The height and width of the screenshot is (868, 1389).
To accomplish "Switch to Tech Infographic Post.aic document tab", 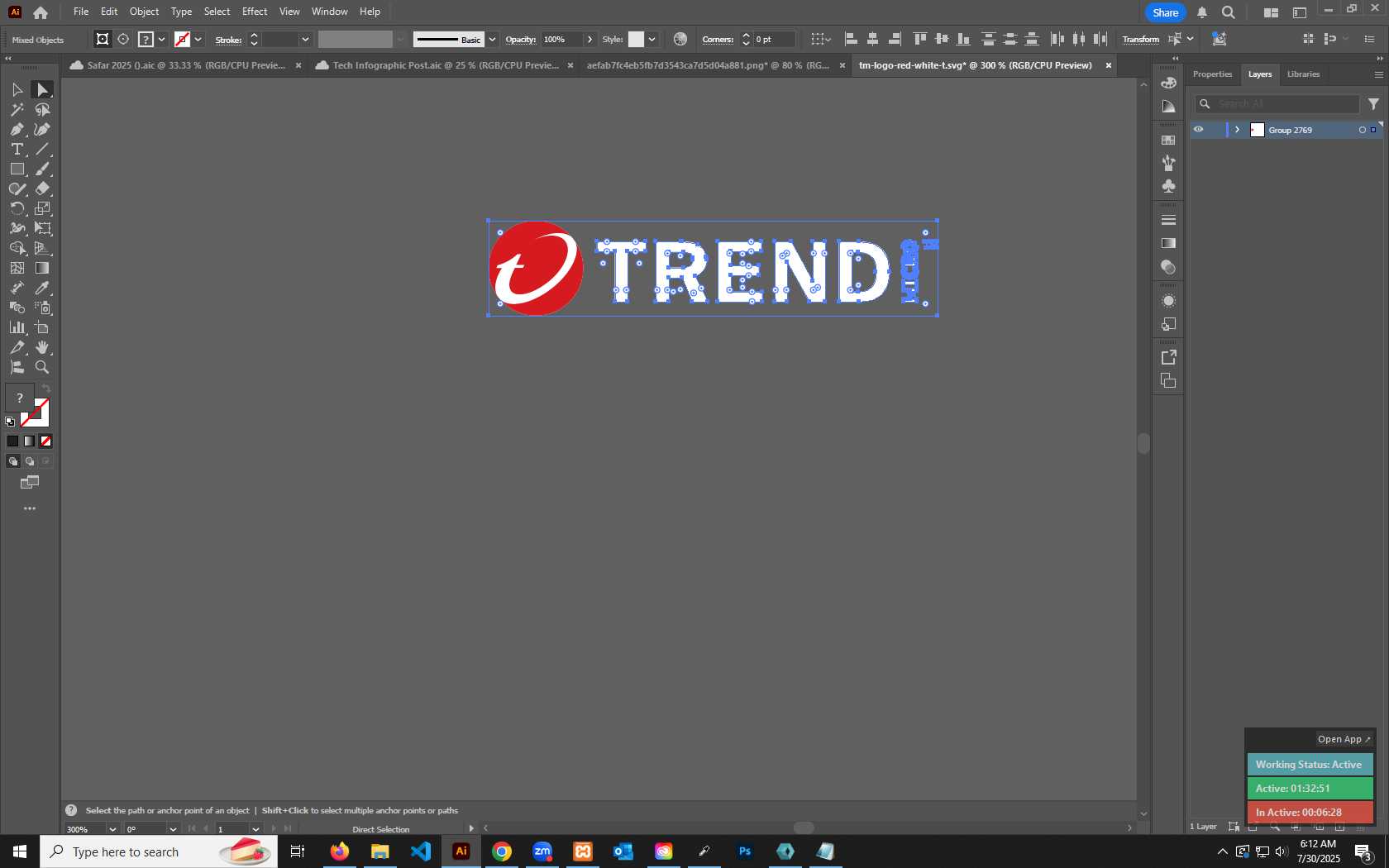I will 445,65.
